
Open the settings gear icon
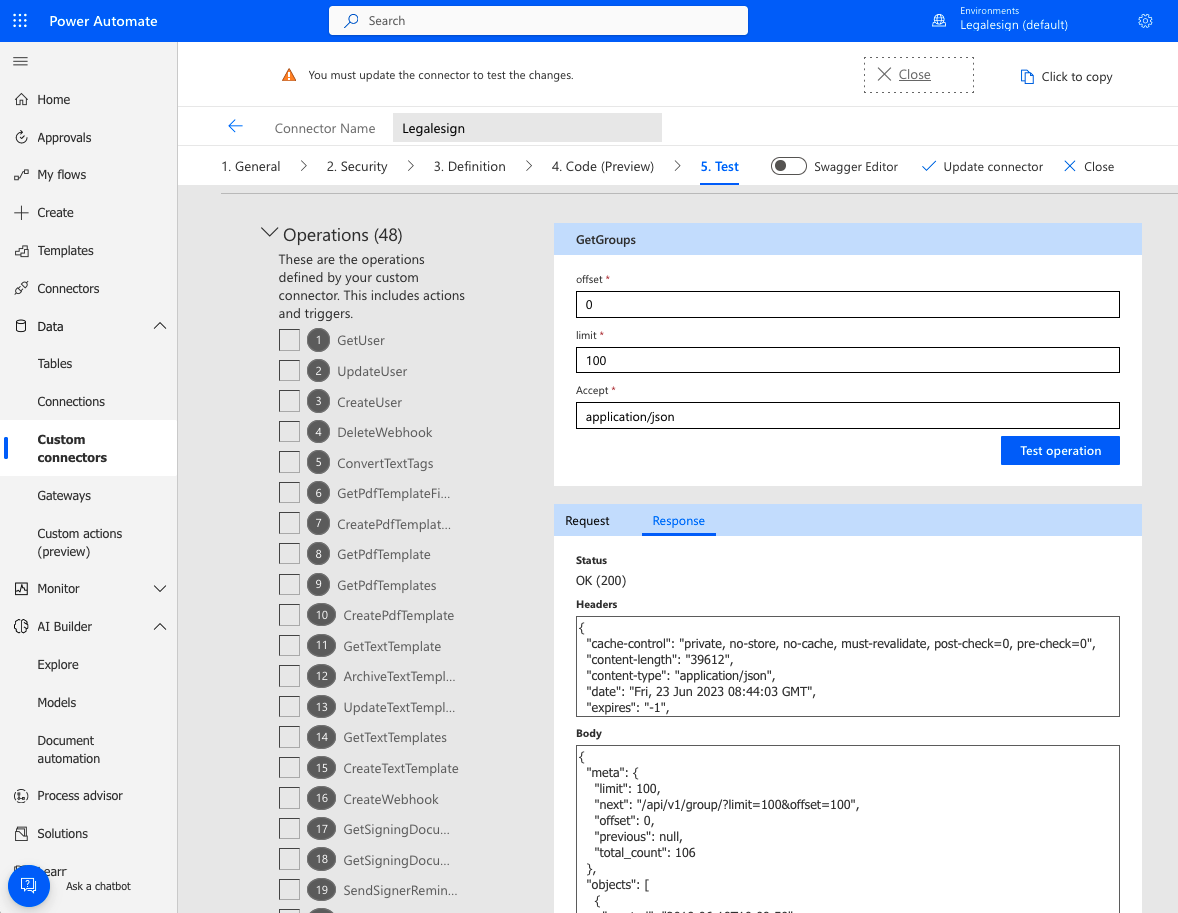point(1145,21)
